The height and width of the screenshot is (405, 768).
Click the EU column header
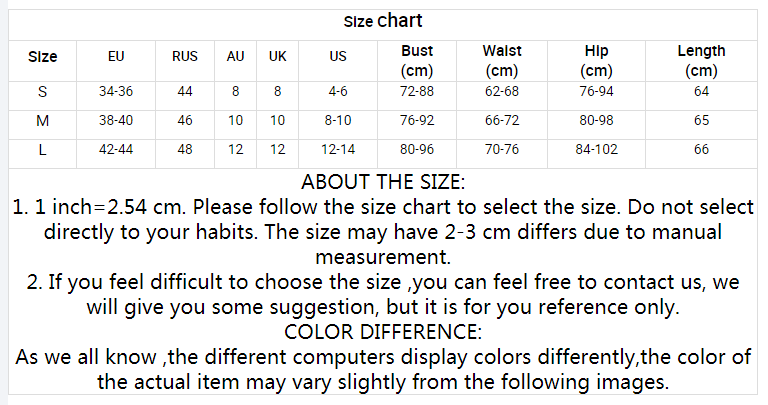tap(116, 56)
